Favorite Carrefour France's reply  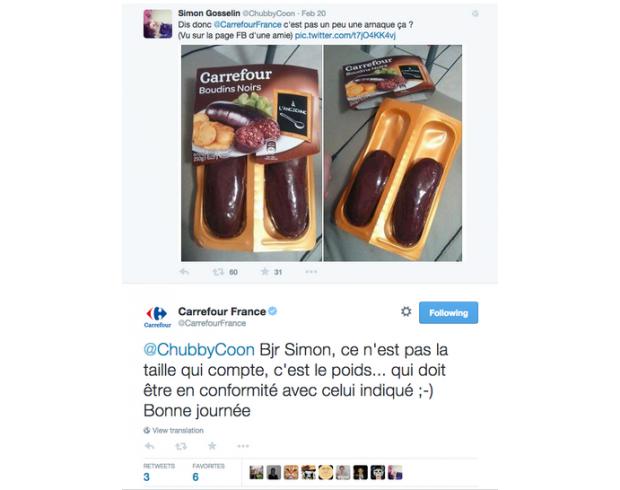[212, 446]
